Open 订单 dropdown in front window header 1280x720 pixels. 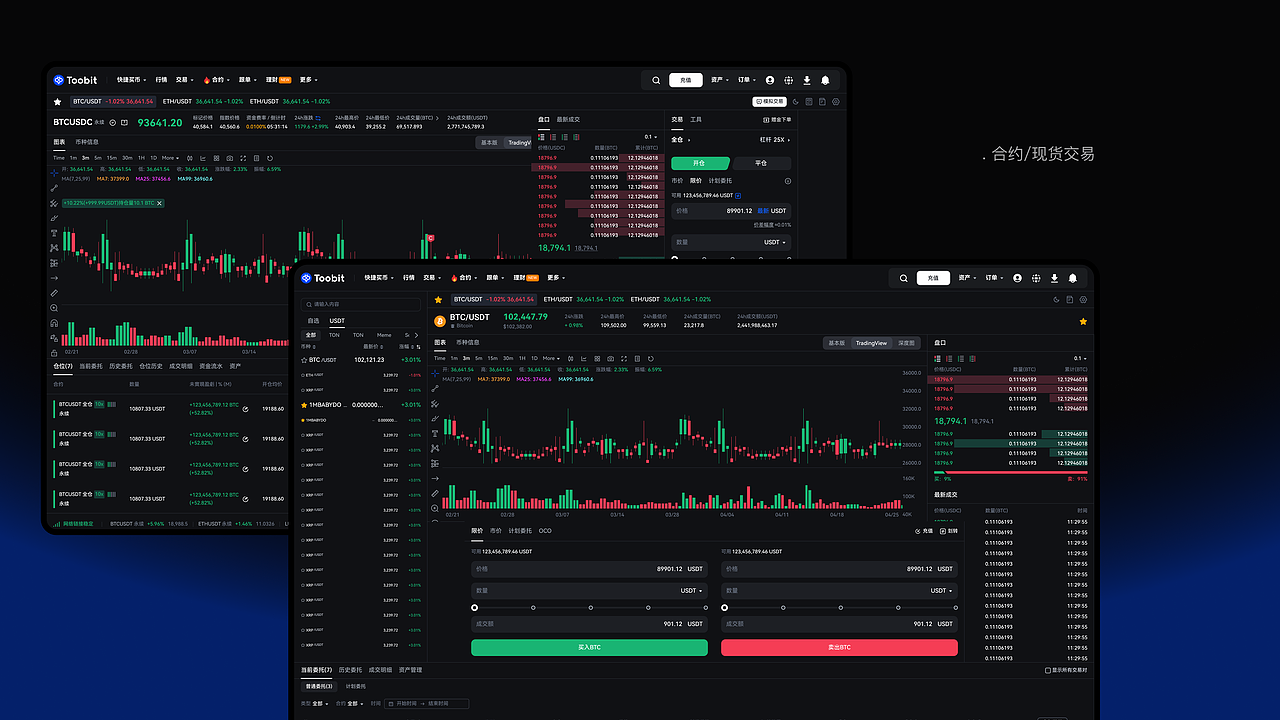[x=995, y=278]
